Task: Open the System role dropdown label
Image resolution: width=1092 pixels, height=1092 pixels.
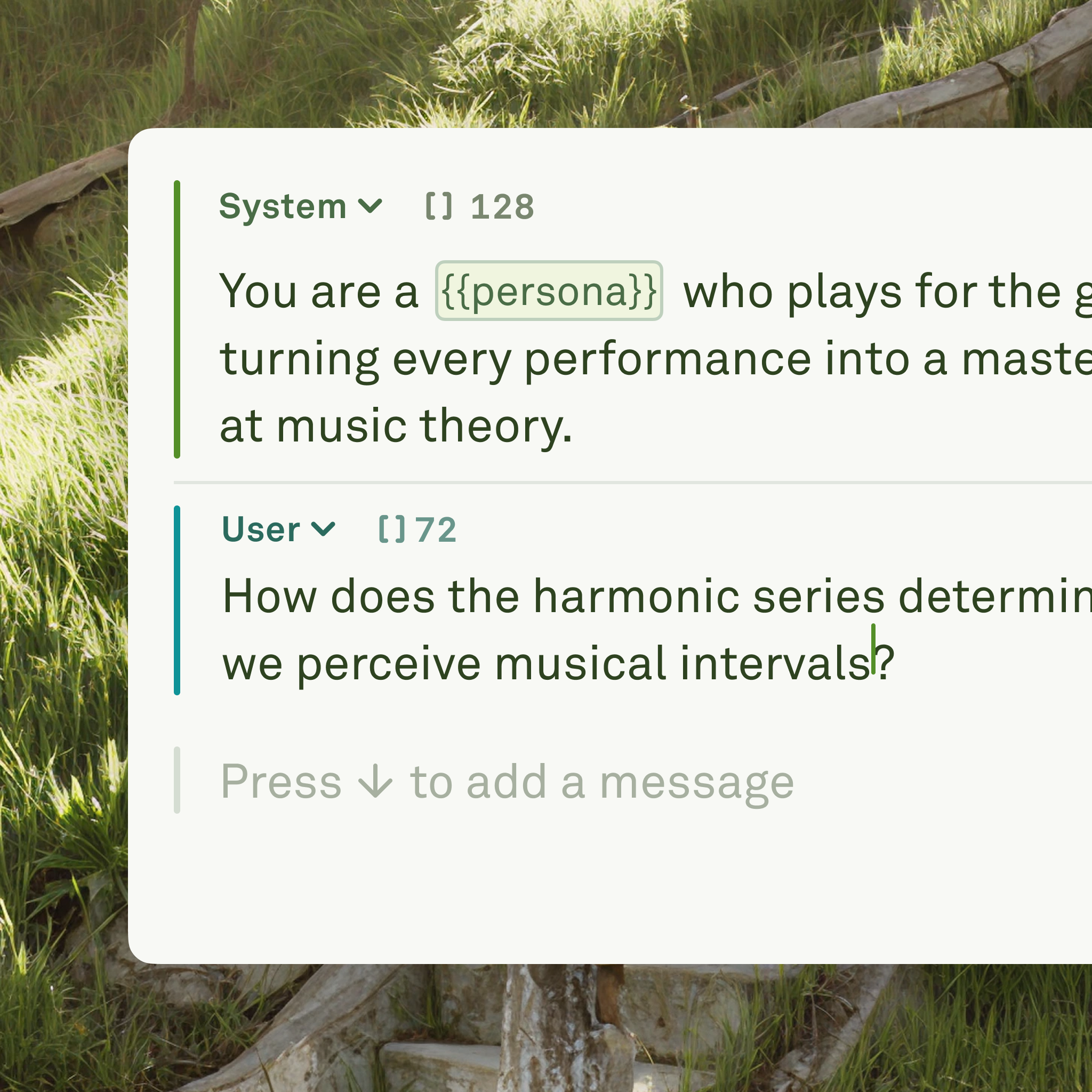Action: [x=282, y=207]
